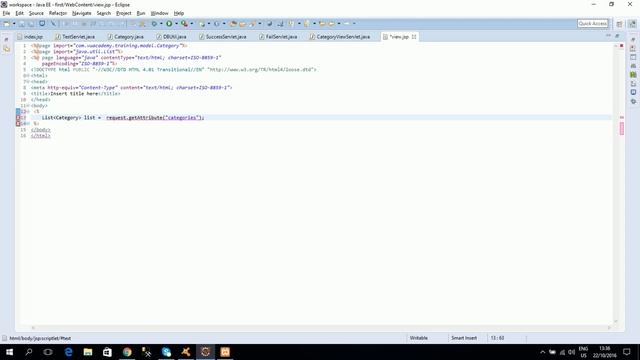Maximize the editor area
Image resolution: width=640 pixels, height=360 pixels.
(x=617, y=36)
